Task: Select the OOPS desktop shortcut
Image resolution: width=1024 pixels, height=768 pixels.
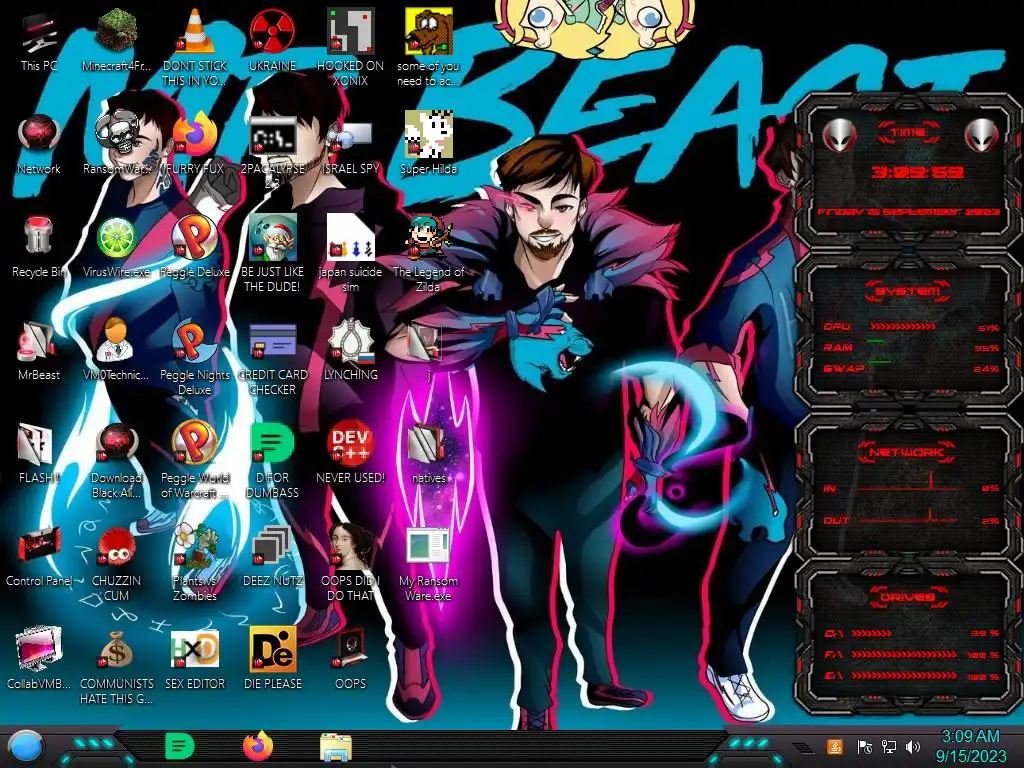Action: click(350, 660)
